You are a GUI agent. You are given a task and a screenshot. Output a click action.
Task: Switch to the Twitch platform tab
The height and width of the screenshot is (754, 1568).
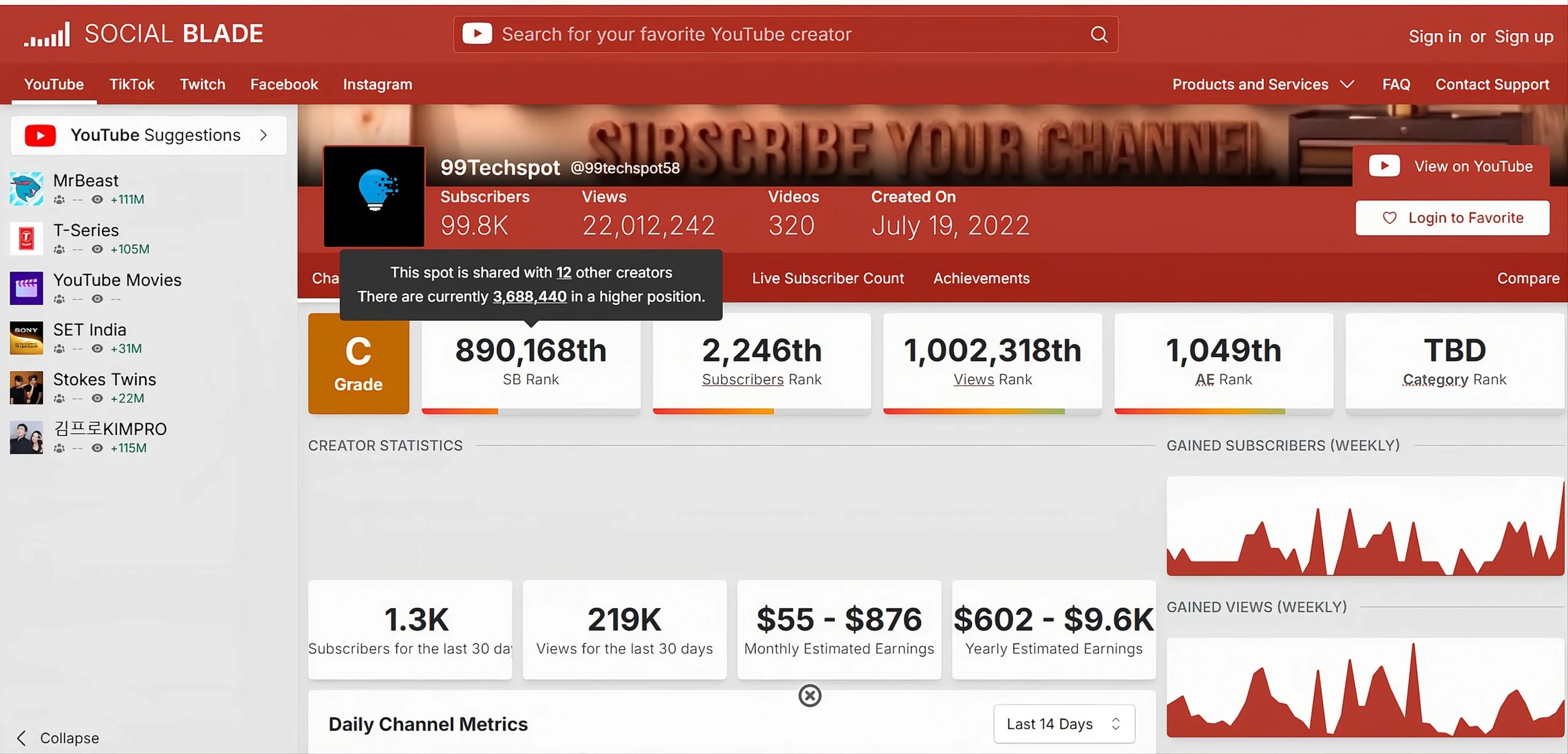[x=203, y=85]
